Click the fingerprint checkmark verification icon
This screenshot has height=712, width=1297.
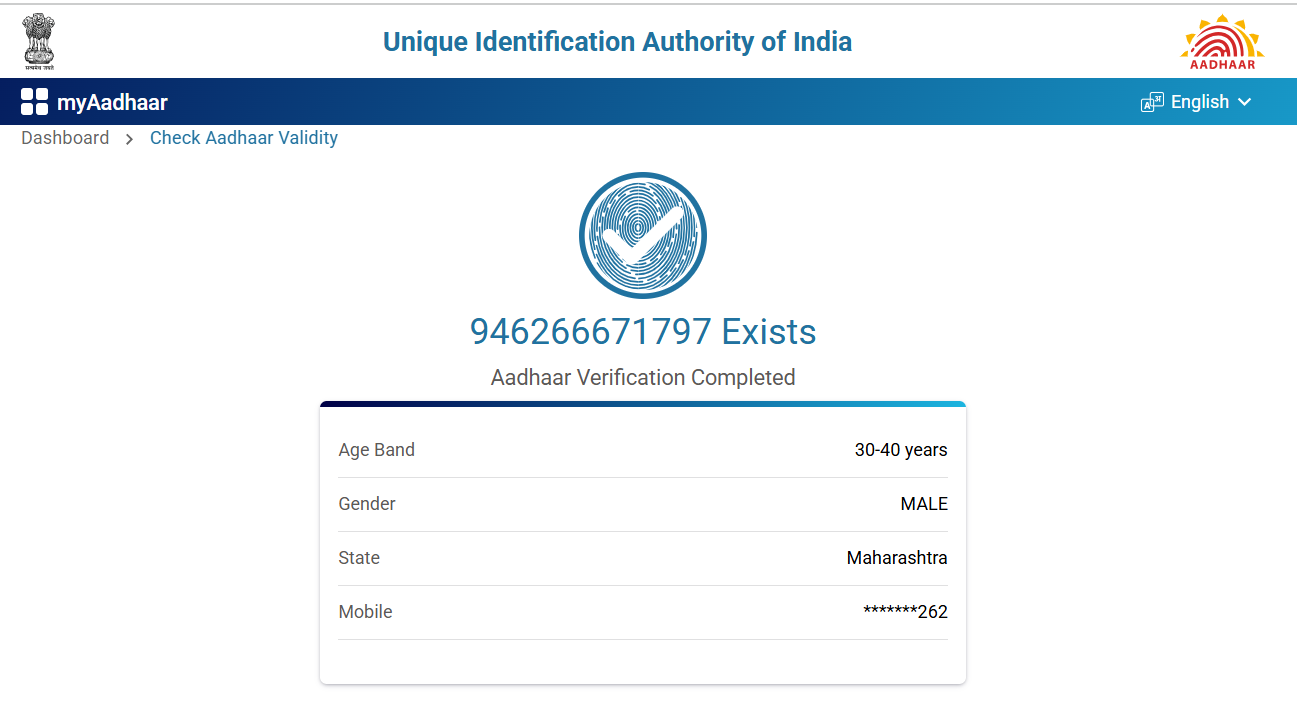pos(643,236)
